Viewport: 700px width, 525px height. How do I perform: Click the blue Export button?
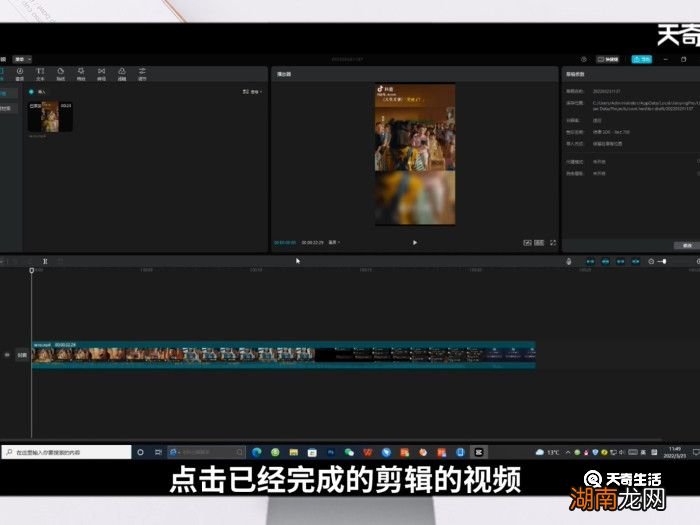pyautogui.click(x=642, y=59)
